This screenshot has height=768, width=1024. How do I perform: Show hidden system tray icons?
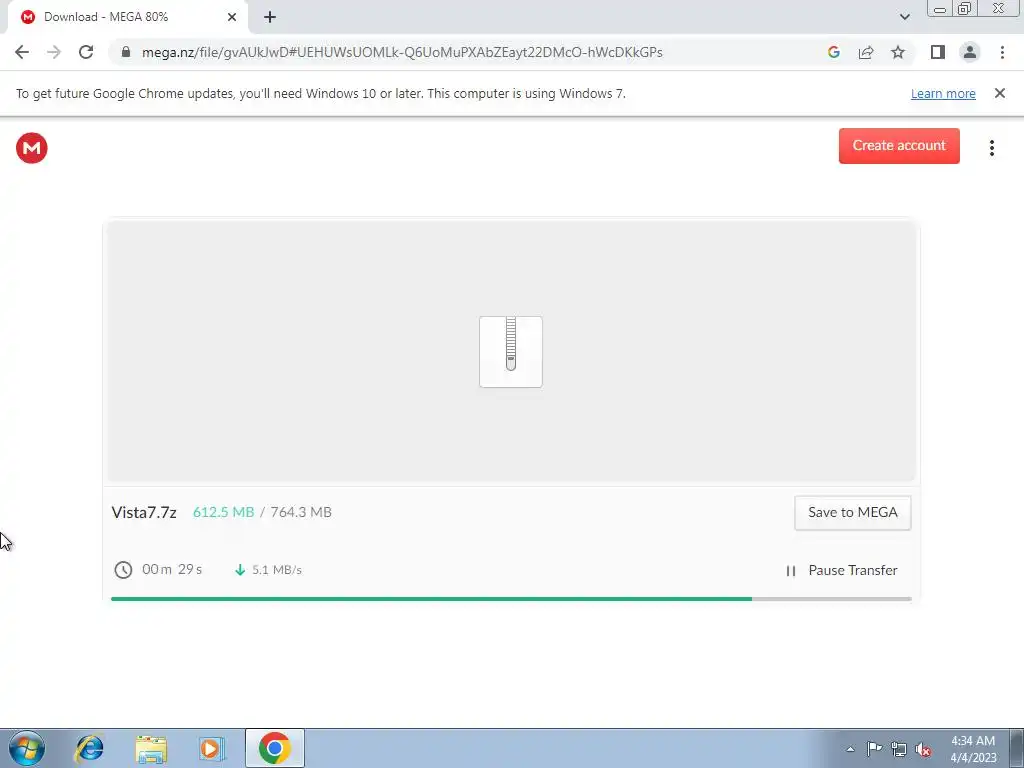coord(850,749)
